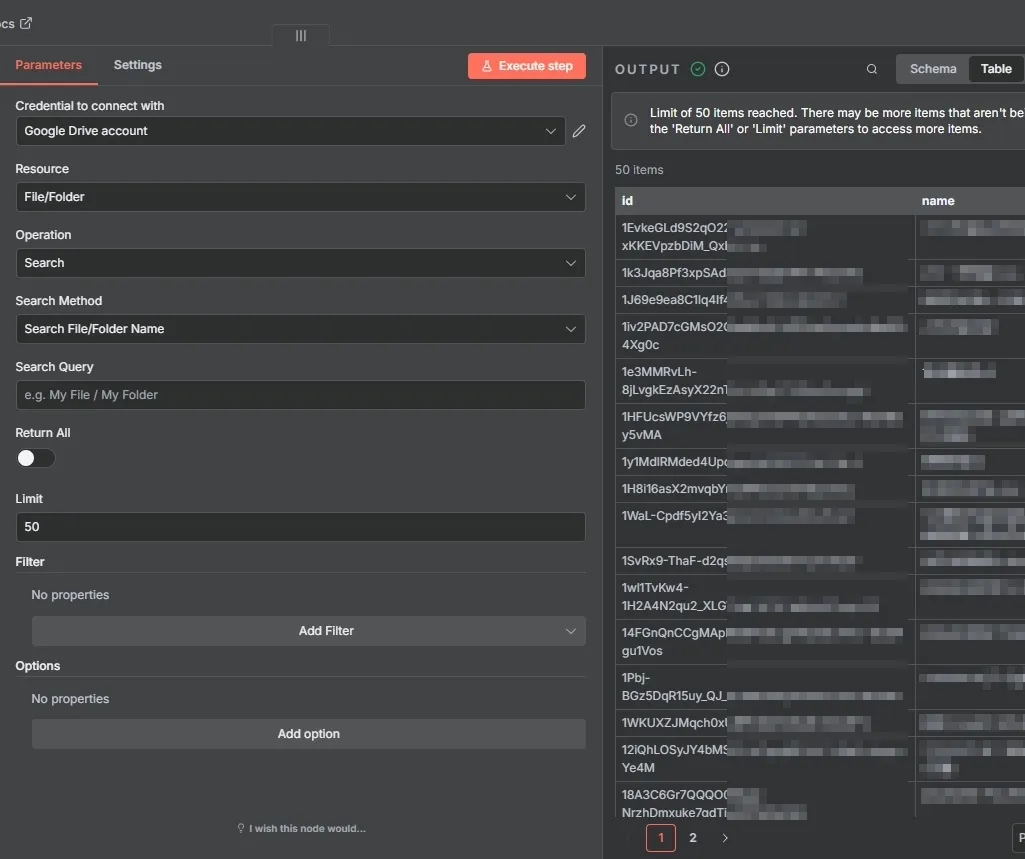This screenshot has width=1025, height=859.
Task: Click the Limit field showing 50
Action: 301,528
